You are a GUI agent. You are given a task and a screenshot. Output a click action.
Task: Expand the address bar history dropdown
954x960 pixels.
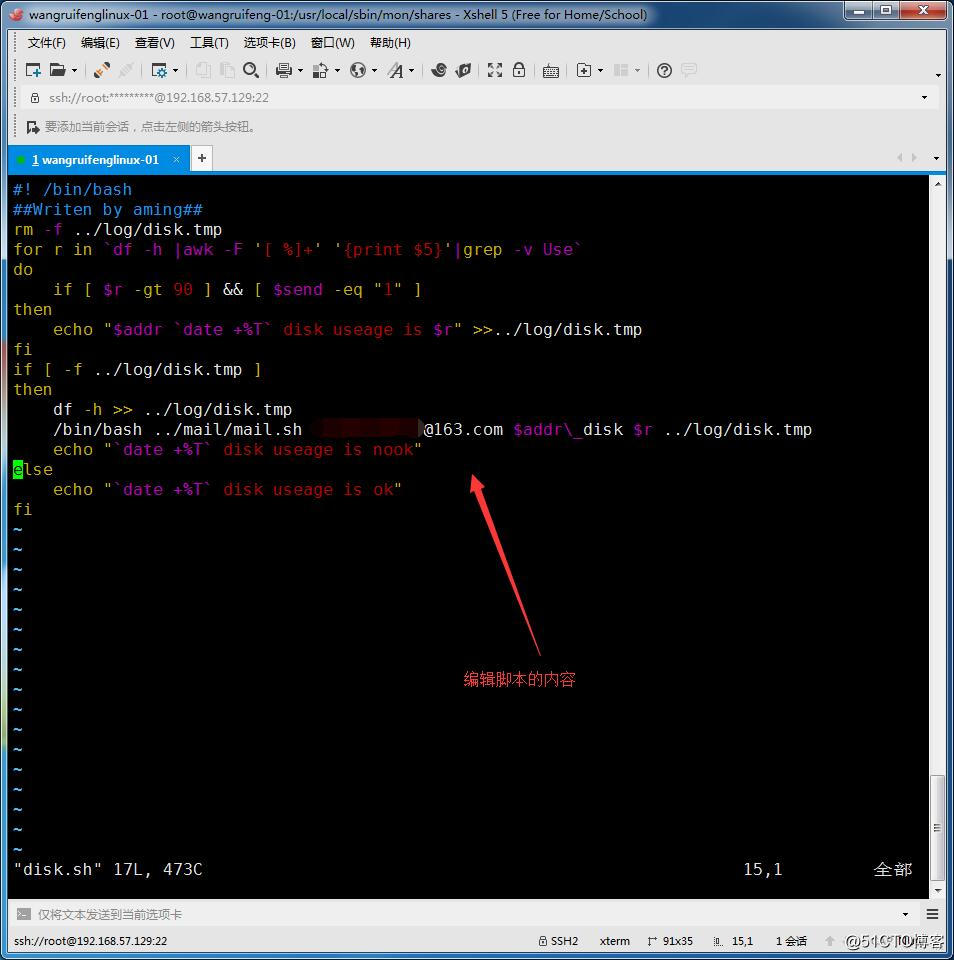point(924,98)
